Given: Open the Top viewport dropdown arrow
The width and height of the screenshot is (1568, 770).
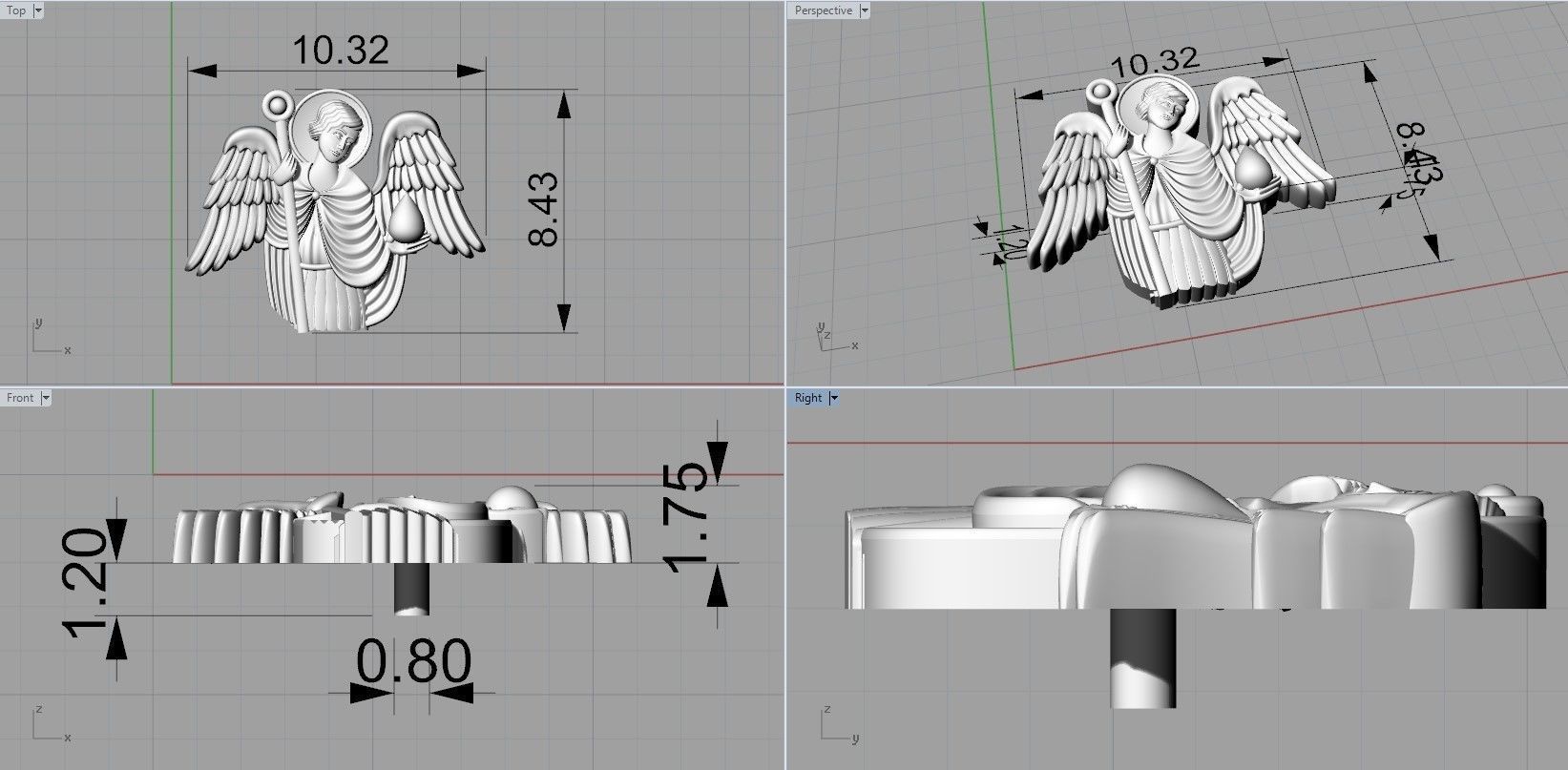Looking at the screenshot, I should click(38, 10).
